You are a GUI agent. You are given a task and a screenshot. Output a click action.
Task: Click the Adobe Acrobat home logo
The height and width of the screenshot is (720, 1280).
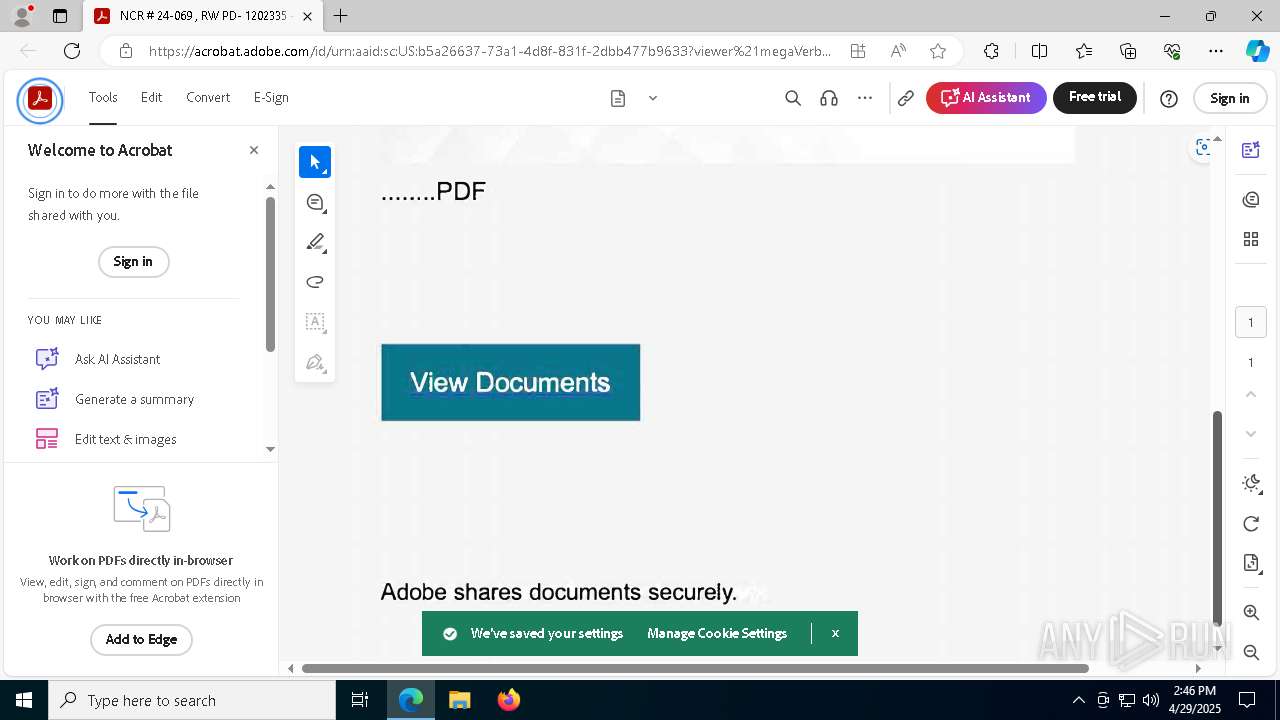(40, 98)
